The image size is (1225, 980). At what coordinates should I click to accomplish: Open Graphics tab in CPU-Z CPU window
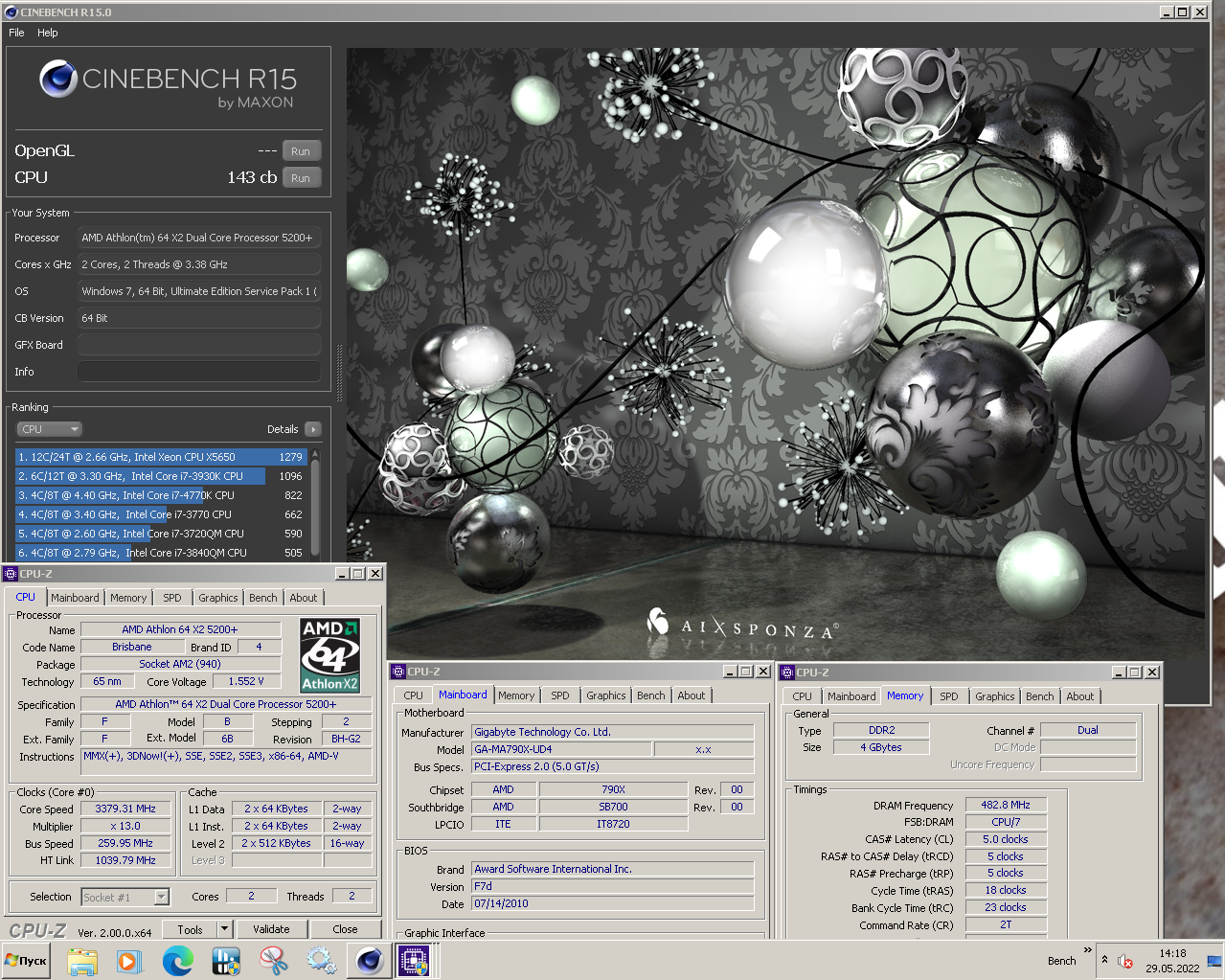coord(218,598)
